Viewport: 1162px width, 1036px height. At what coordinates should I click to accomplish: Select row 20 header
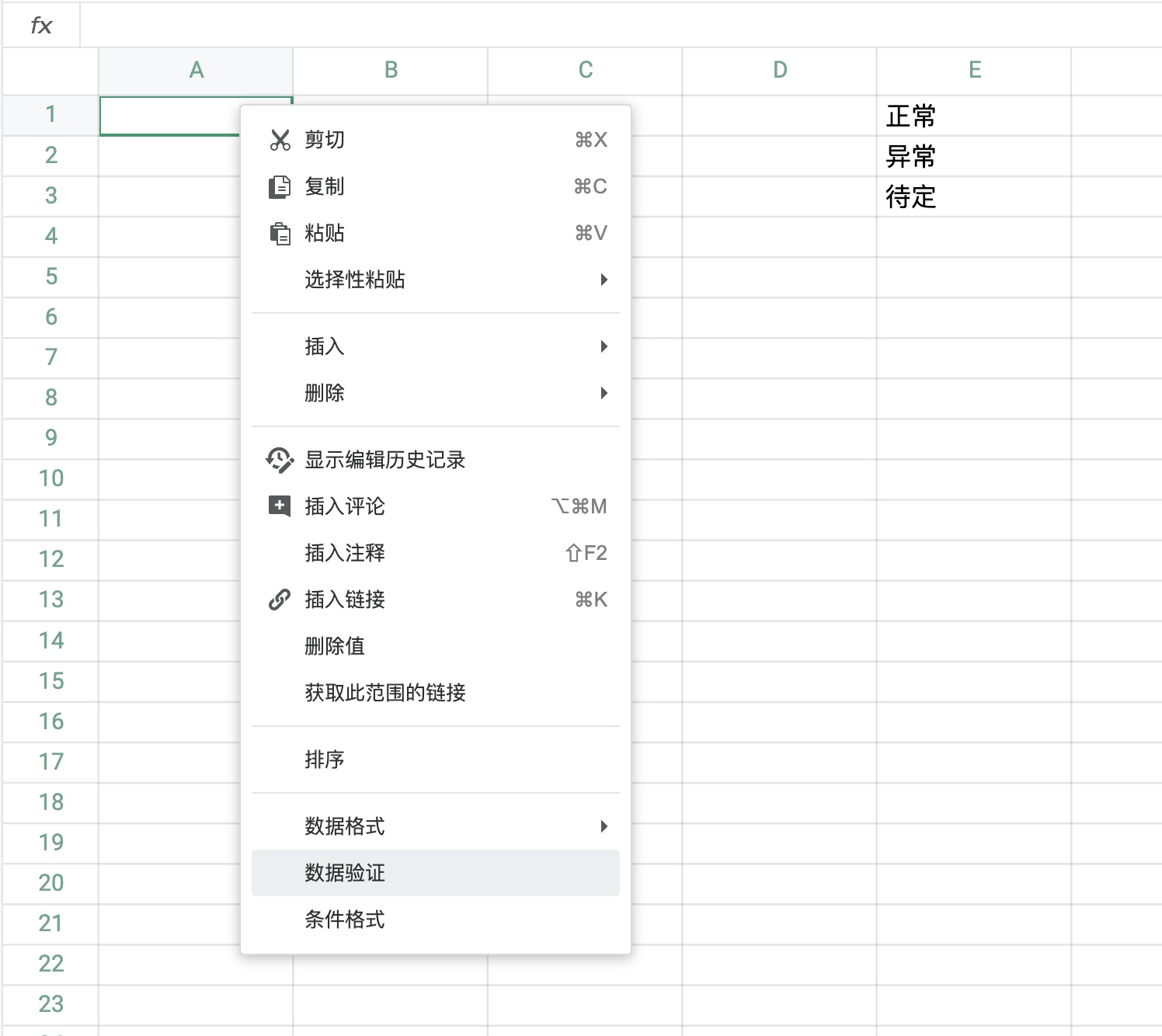(50, 883)
